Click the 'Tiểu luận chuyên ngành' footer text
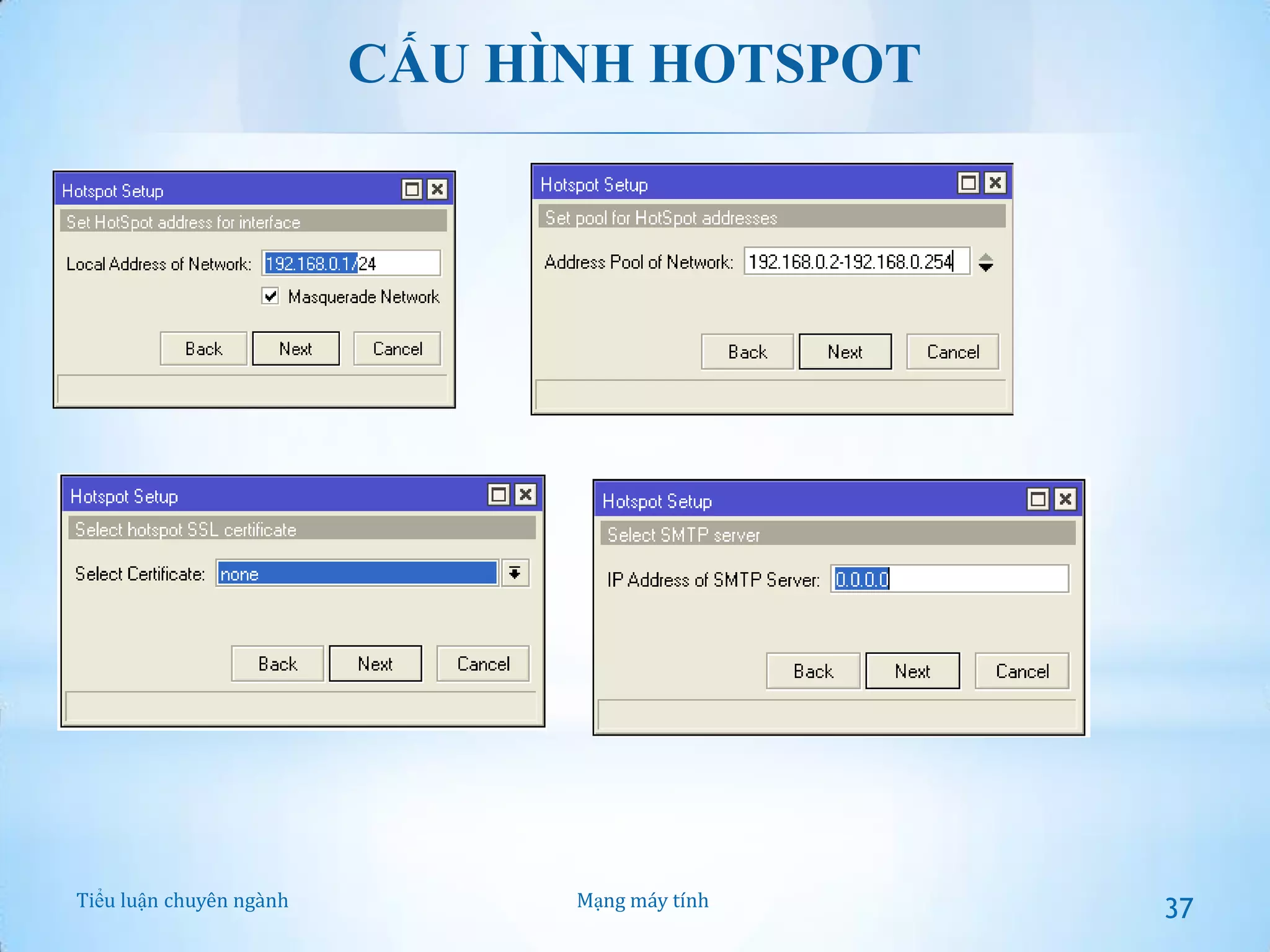 coord(182,901)
